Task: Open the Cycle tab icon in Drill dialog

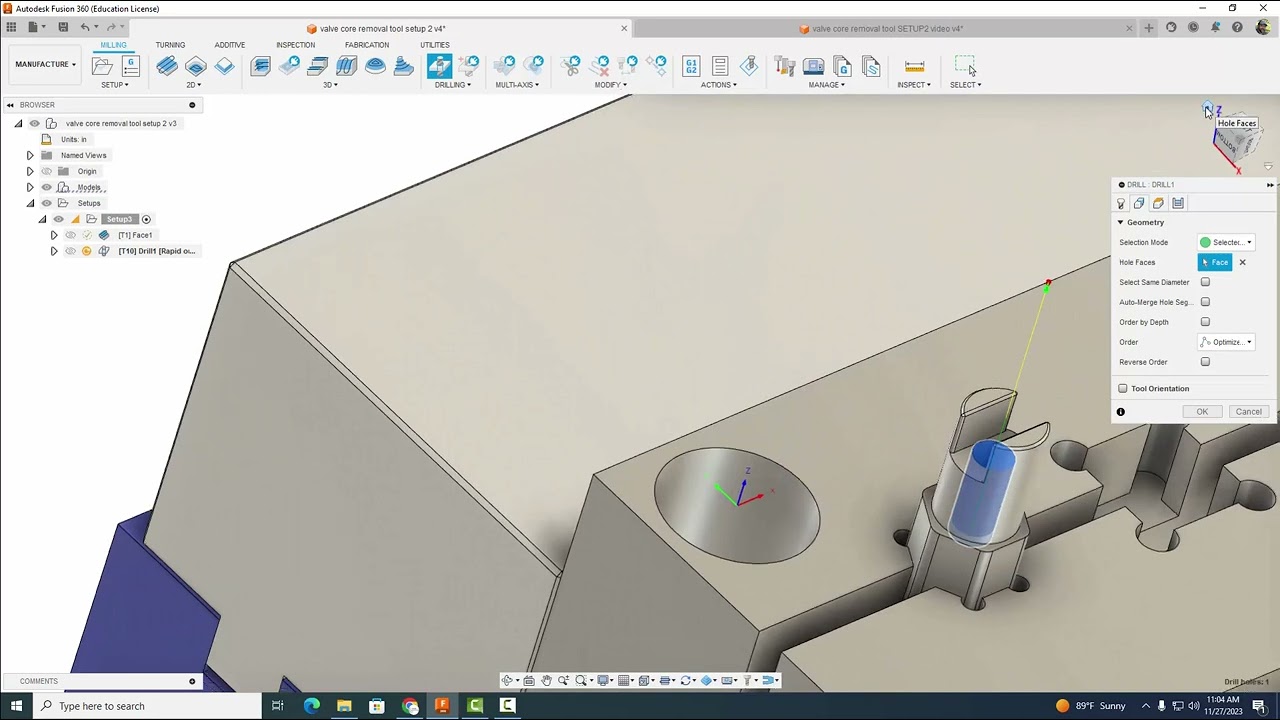Action: click(x=1178, y=203)
